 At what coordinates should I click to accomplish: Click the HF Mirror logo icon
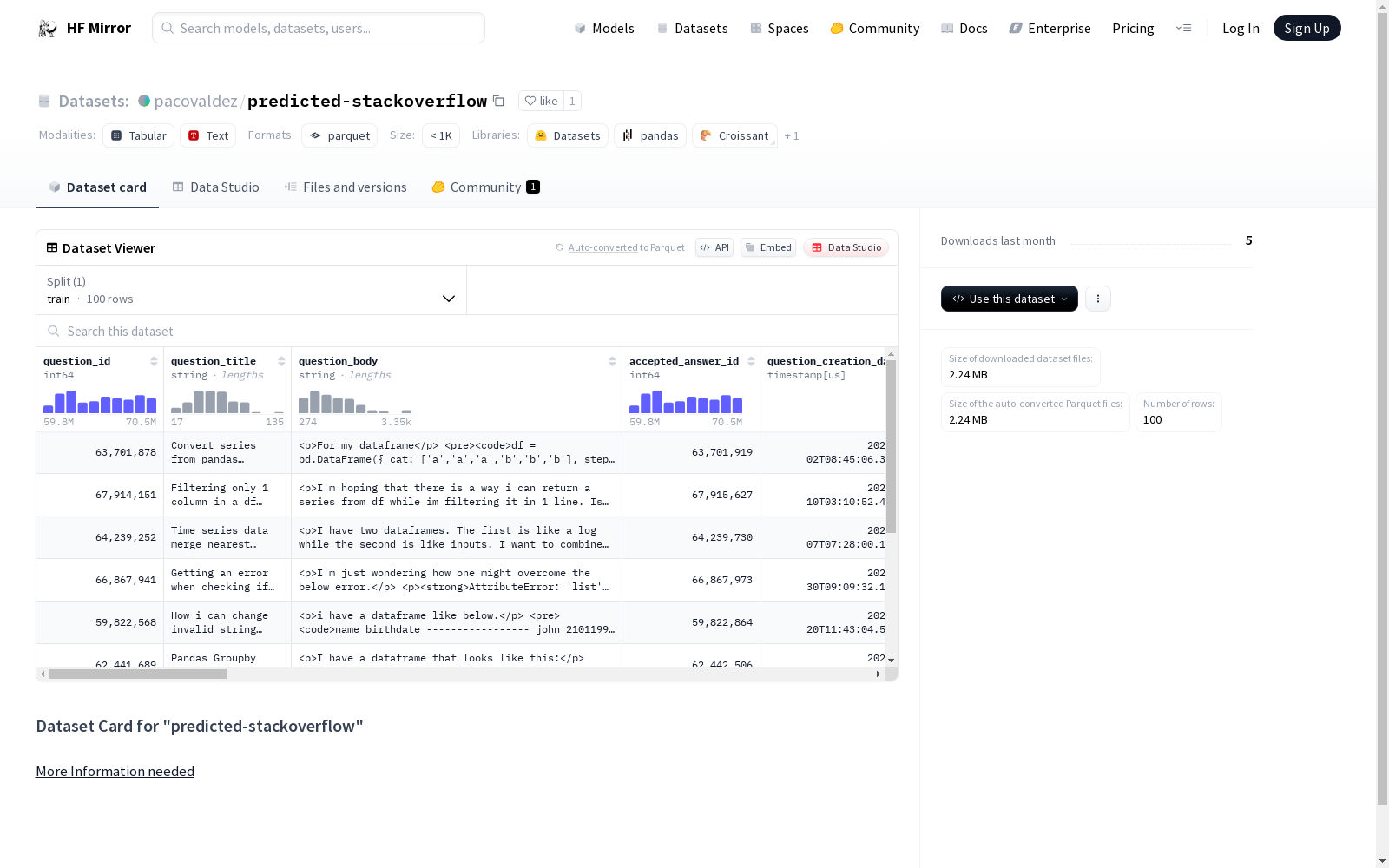[x=48, y=29]
